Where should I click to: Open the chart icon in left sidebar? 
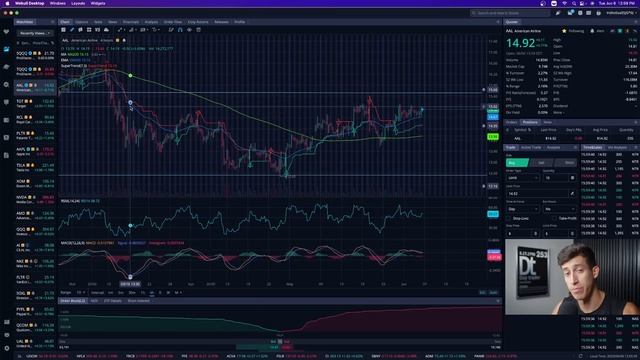coord(6,49)
